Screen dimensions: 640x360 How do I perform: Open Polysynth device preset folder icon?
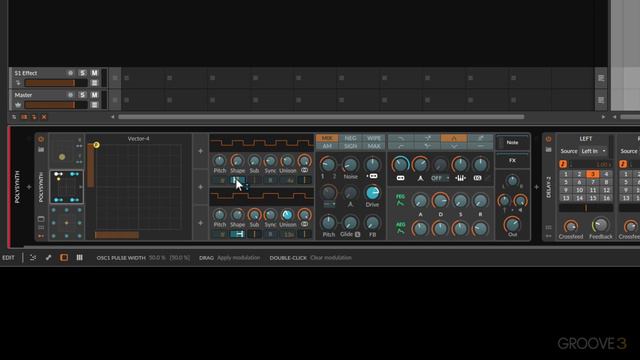pyautogui.click(x=41, y=150)
